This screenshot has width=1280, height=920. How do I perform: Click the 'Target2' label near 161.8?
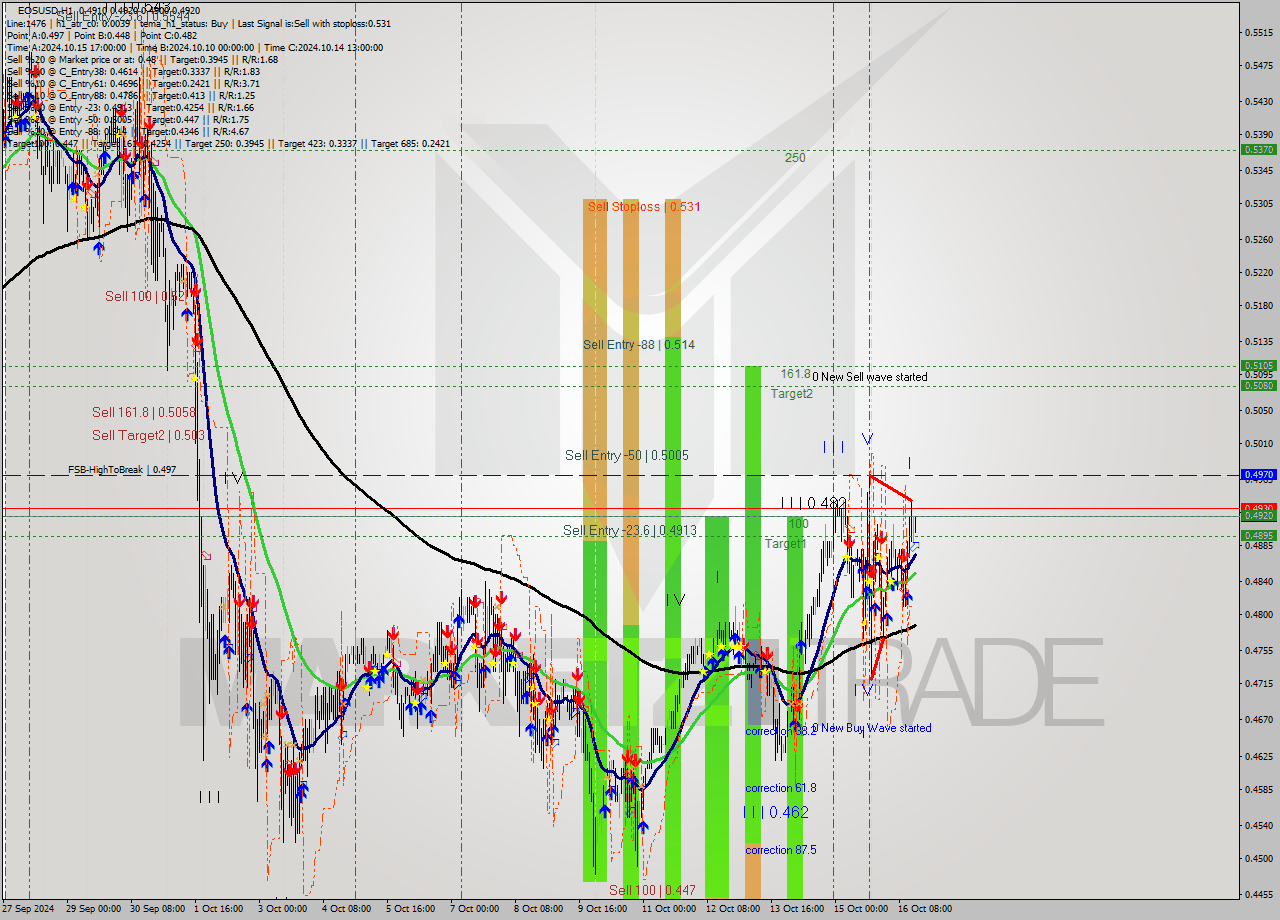coord(791,394)
